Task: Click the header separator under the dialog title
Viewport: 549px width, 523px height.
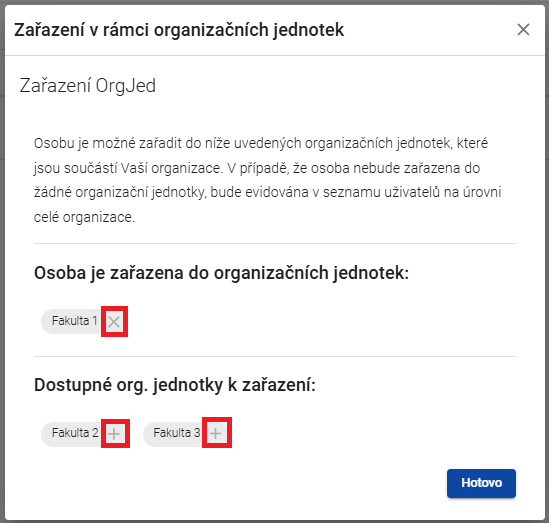Action: click(275, 55)
